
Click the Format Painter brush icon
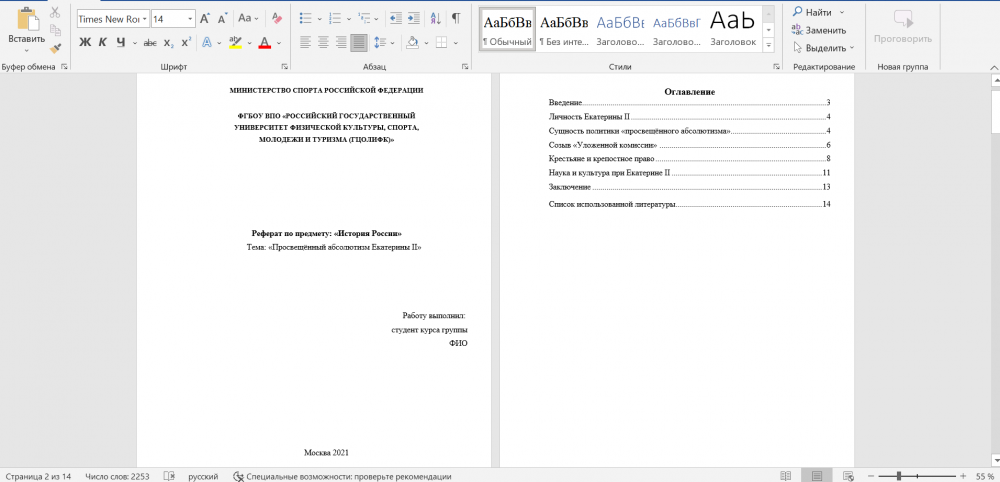[x=55, y=47]
